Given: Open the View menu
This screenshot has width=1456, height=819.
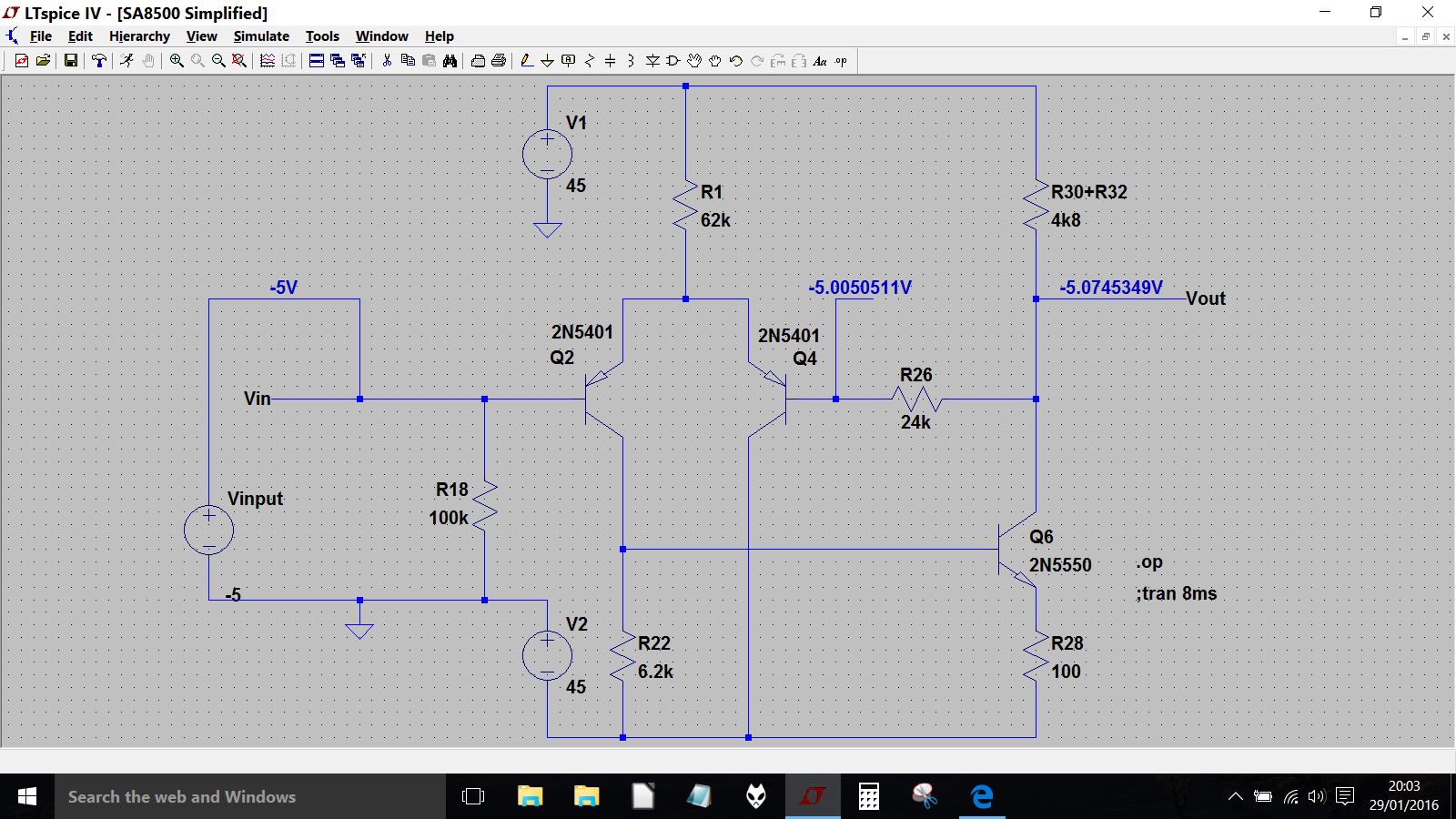Looking at the screenshot, I should tap(201, 36).
